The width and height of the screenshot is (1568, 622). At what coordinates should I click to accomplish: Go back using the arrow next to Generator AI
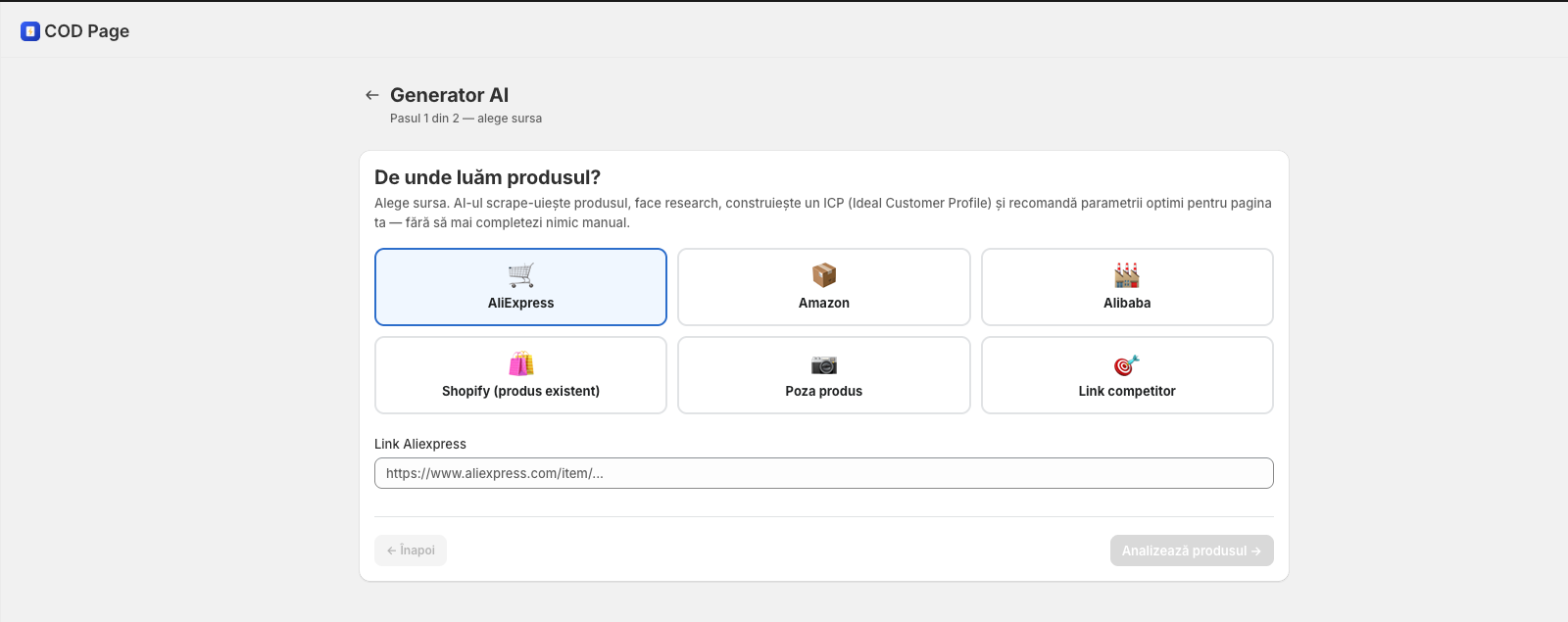click(372, 95)
